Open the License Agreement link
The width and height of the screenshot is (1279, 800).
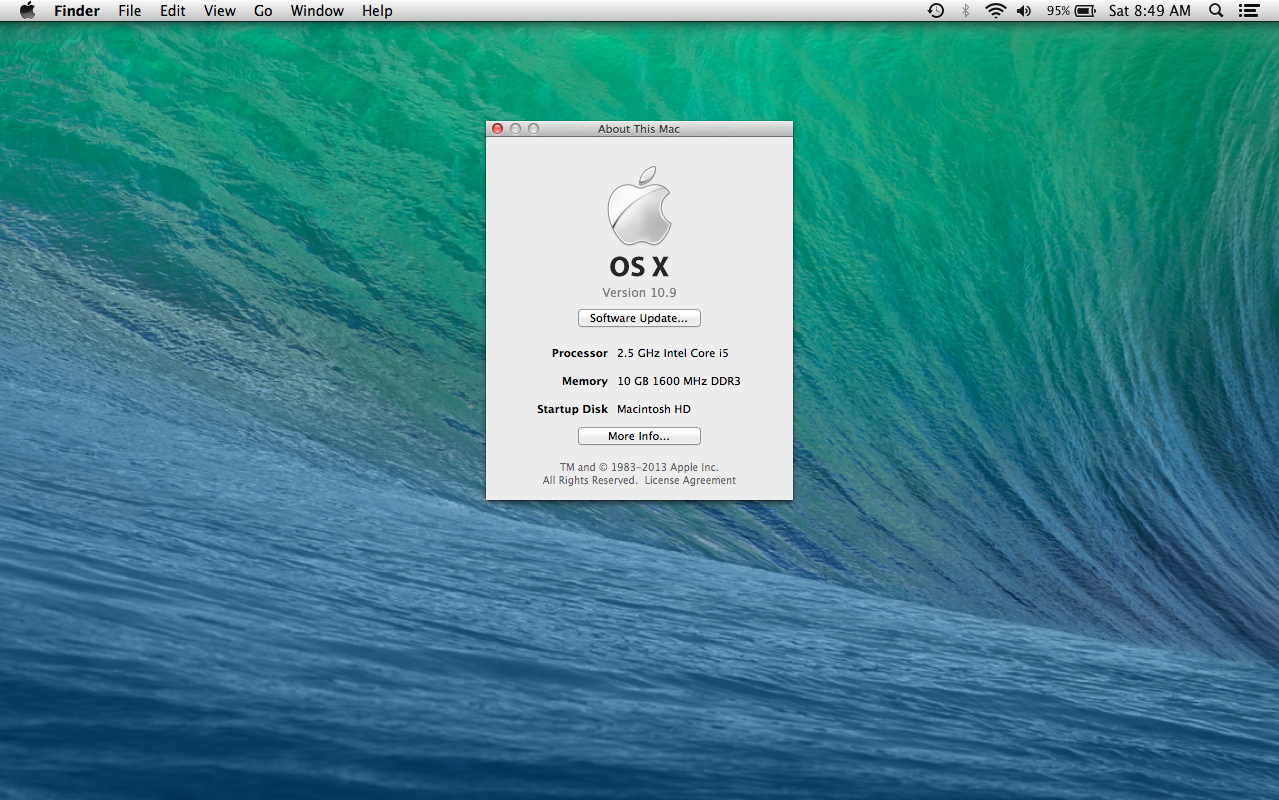click(x=690, y=481)
